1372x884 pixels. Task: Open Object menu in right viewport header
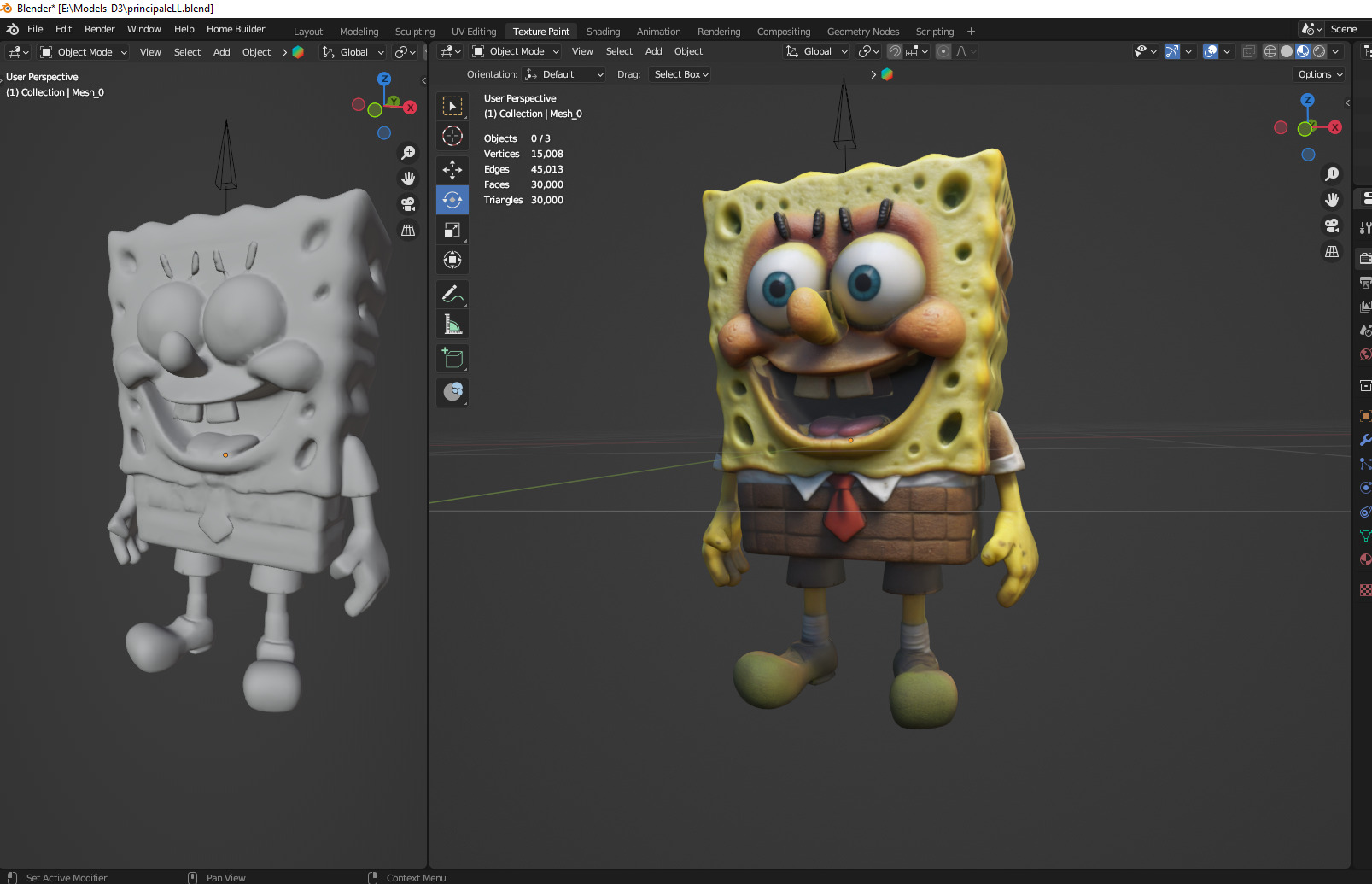(x=688, y=51)
